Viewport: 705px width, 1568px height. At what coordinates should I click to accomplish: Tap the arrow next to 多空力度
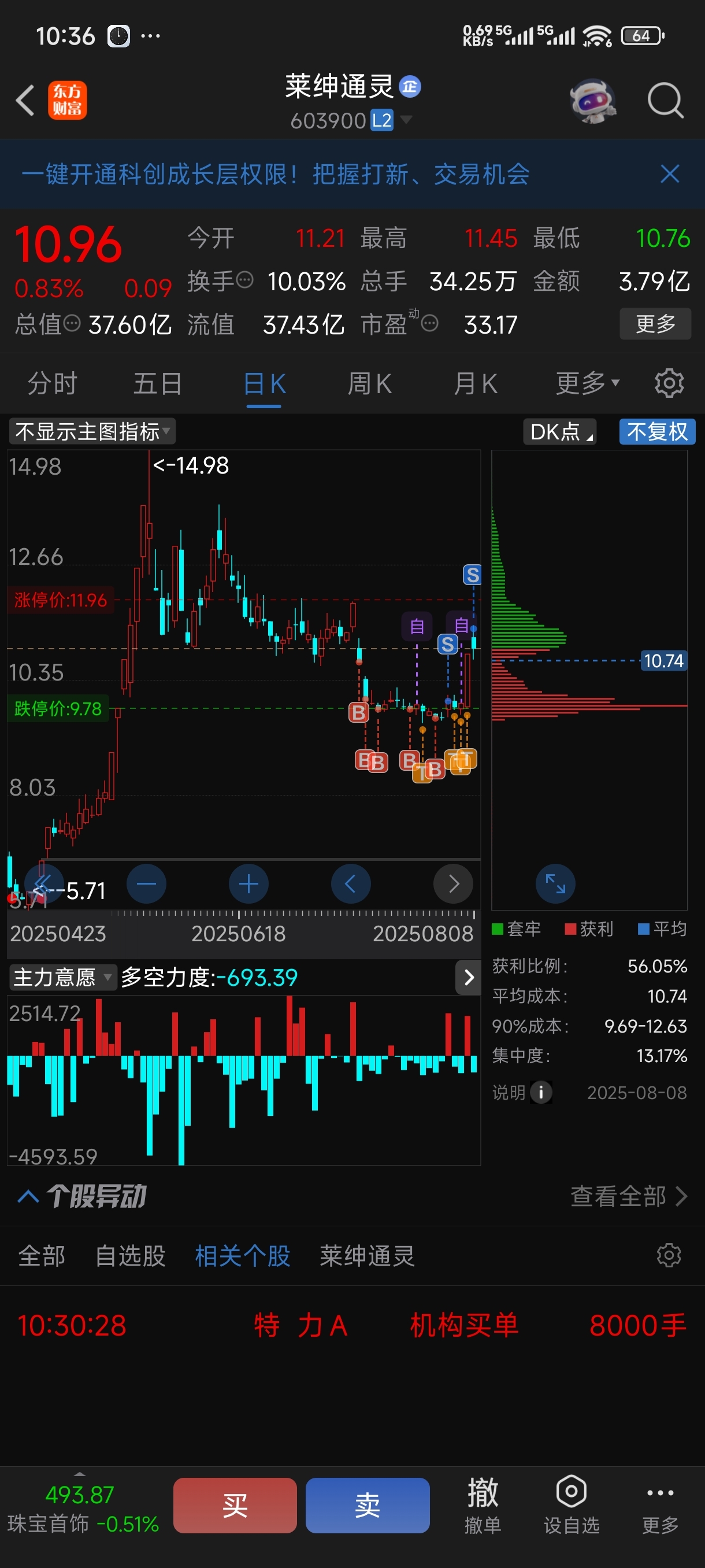pyautogui.click(x=469, y=978)
